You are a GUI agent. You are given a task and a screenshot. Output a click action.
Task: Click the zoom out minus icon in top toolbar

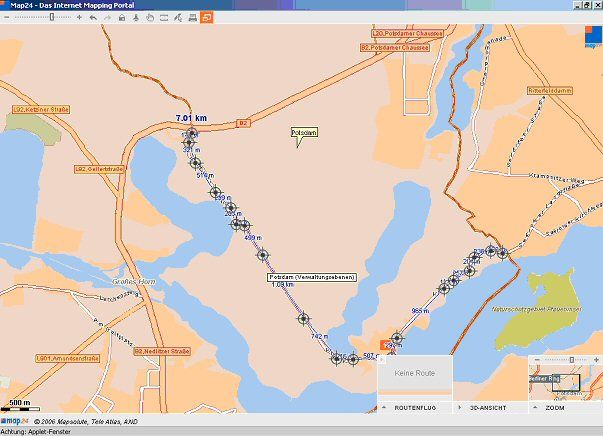(7, 18)
